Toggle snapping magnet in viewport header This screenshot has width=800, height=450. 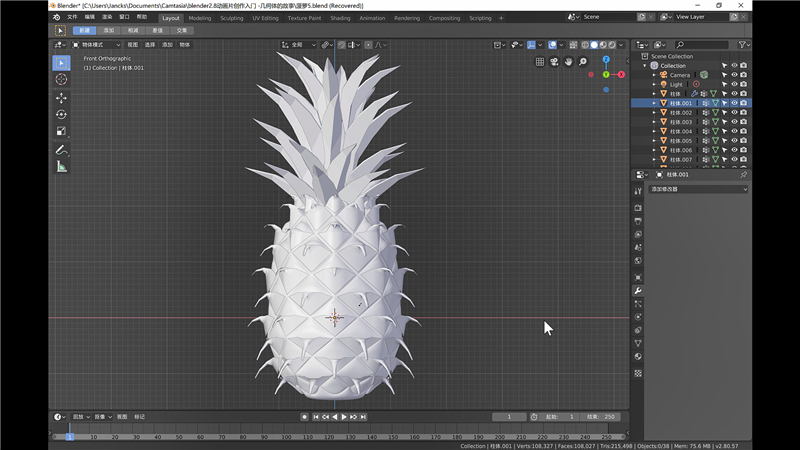coord(341,45)
